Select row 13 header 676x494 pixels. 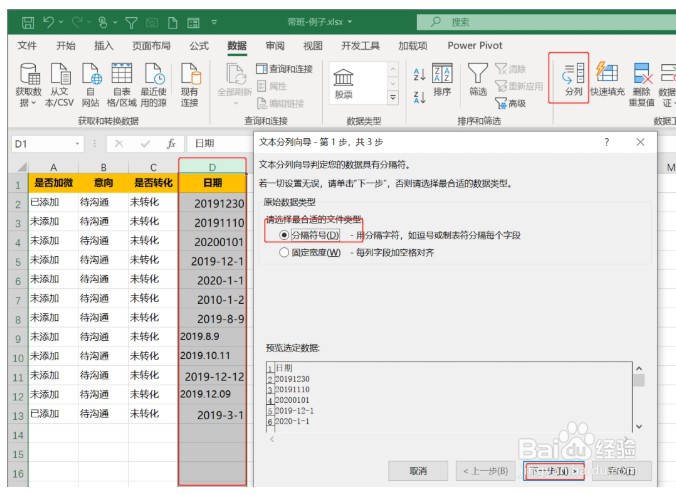(x=18, y=416)
